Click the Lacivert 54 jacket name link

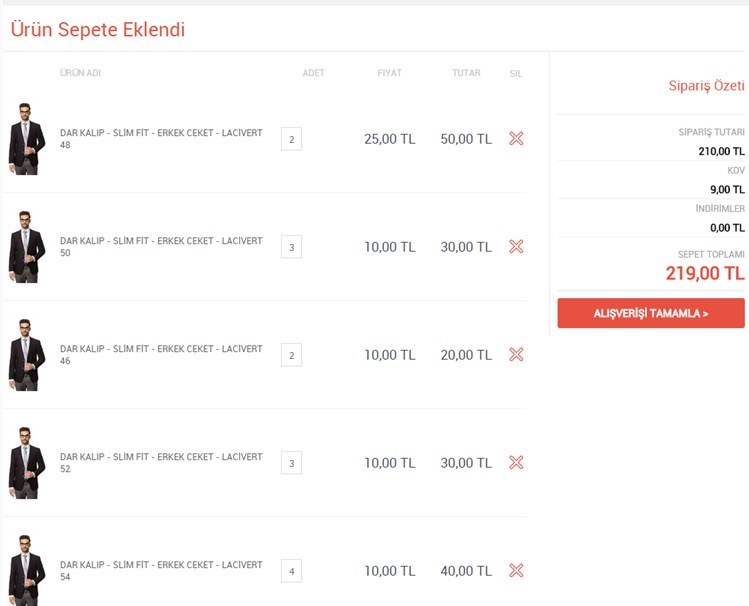click(x=161, y=565)
